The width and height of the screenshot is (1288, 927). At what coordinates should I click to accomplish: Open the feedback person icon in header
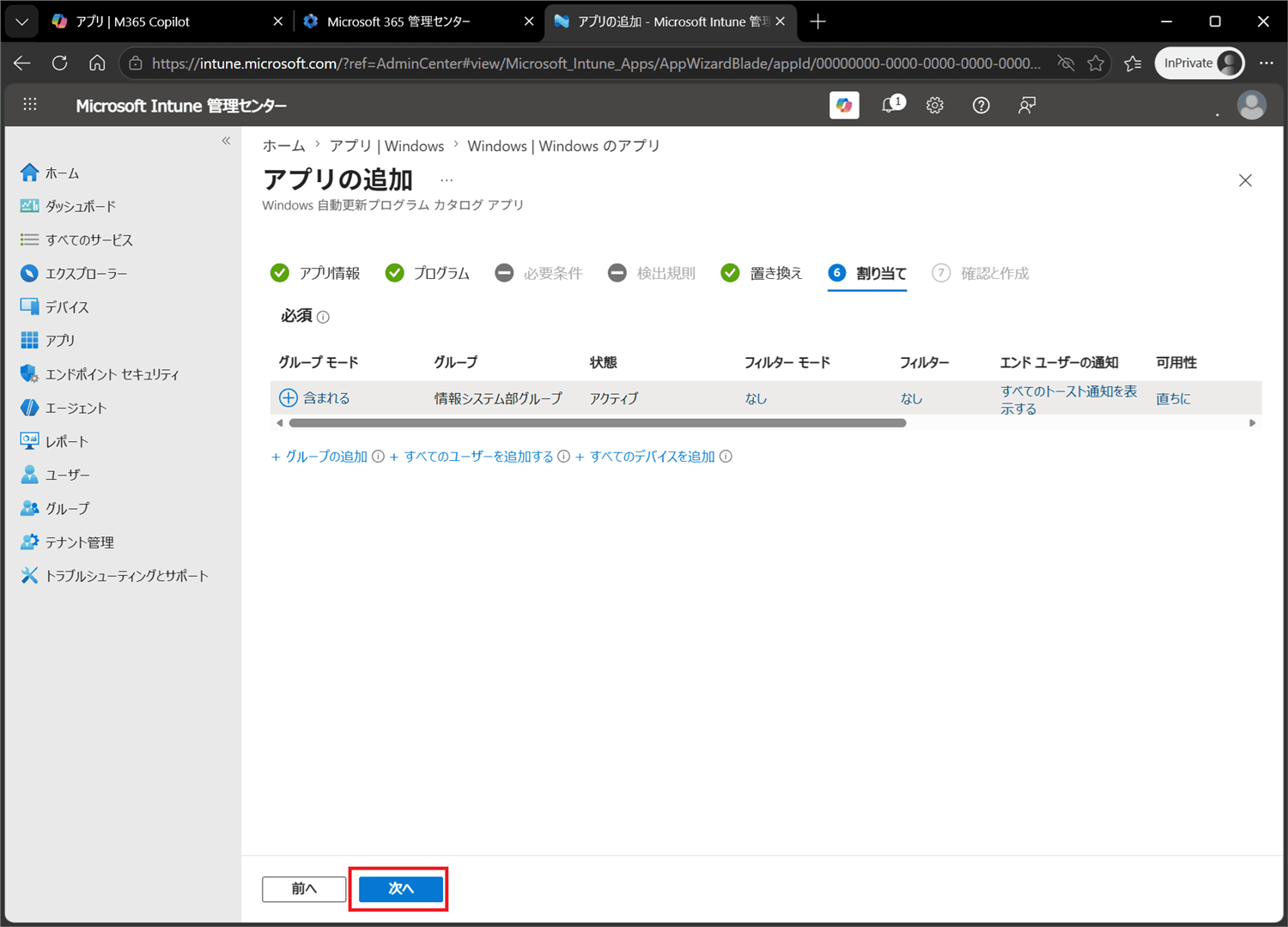click(x=1027, y=106)
